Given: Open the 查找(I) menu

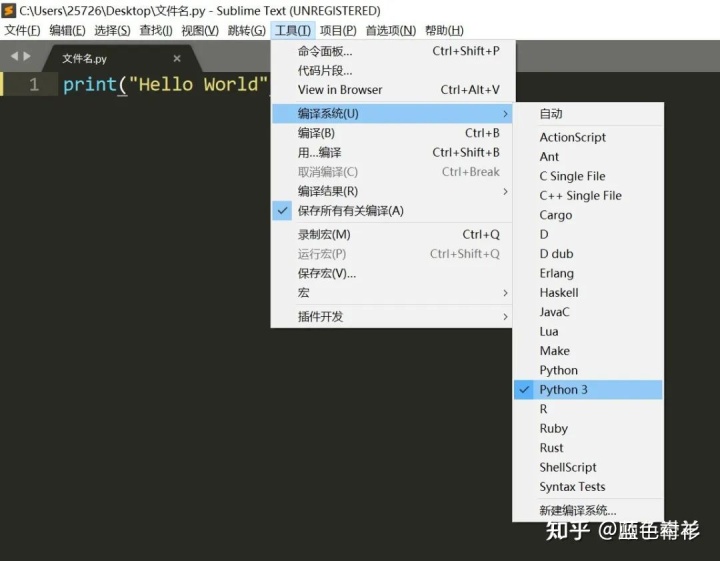Looking at the screenshot, I should pyautogui.click(x=156, y=30).
